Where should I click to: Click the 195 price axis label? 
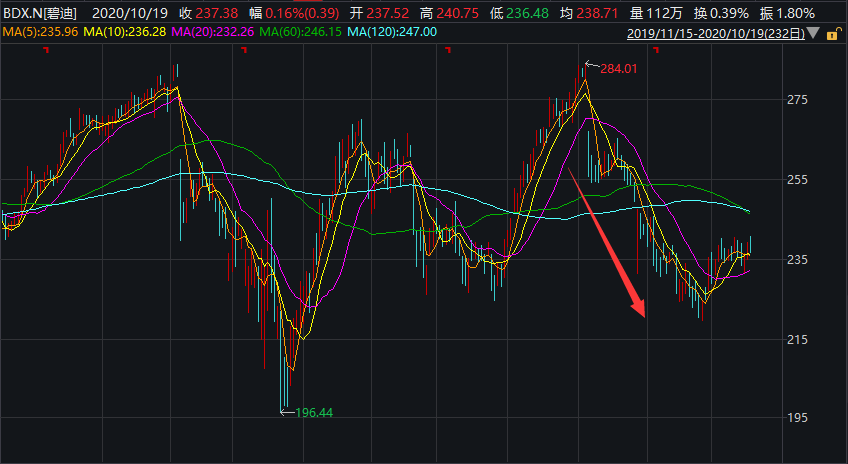(798, 418)
